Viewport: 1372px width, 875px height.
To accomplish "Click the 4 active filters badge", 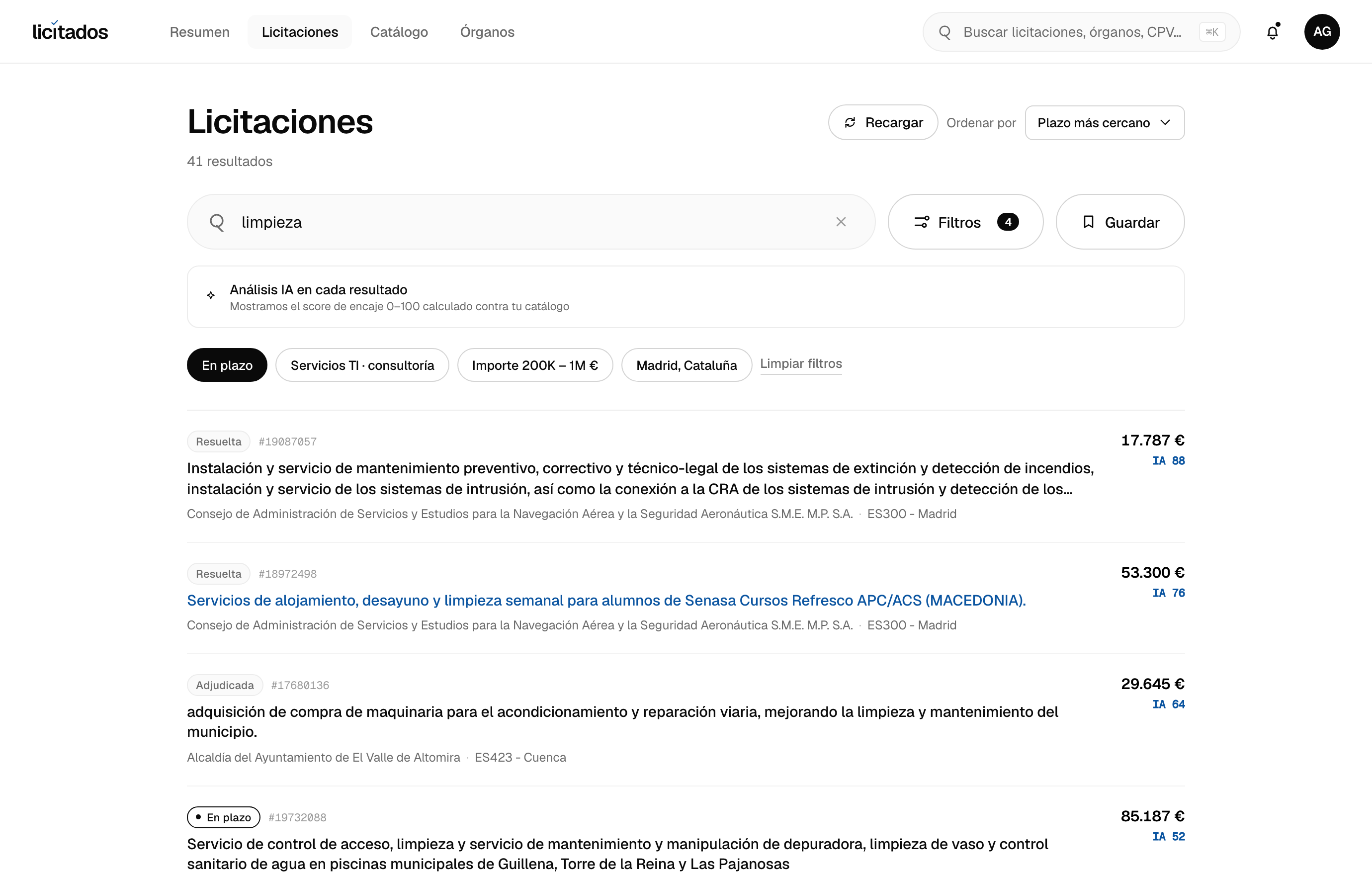I will click(1008, 222).
